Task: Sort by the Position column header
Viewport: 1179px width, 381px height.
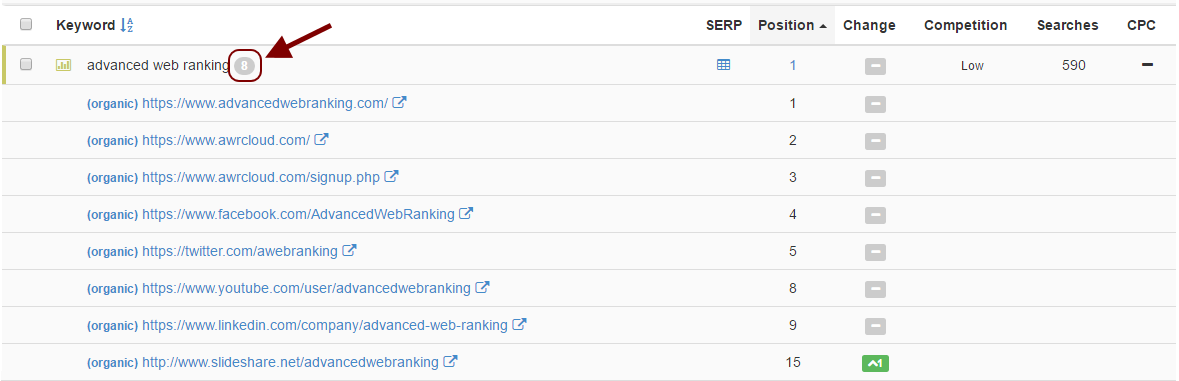Action: coord(793,25)
